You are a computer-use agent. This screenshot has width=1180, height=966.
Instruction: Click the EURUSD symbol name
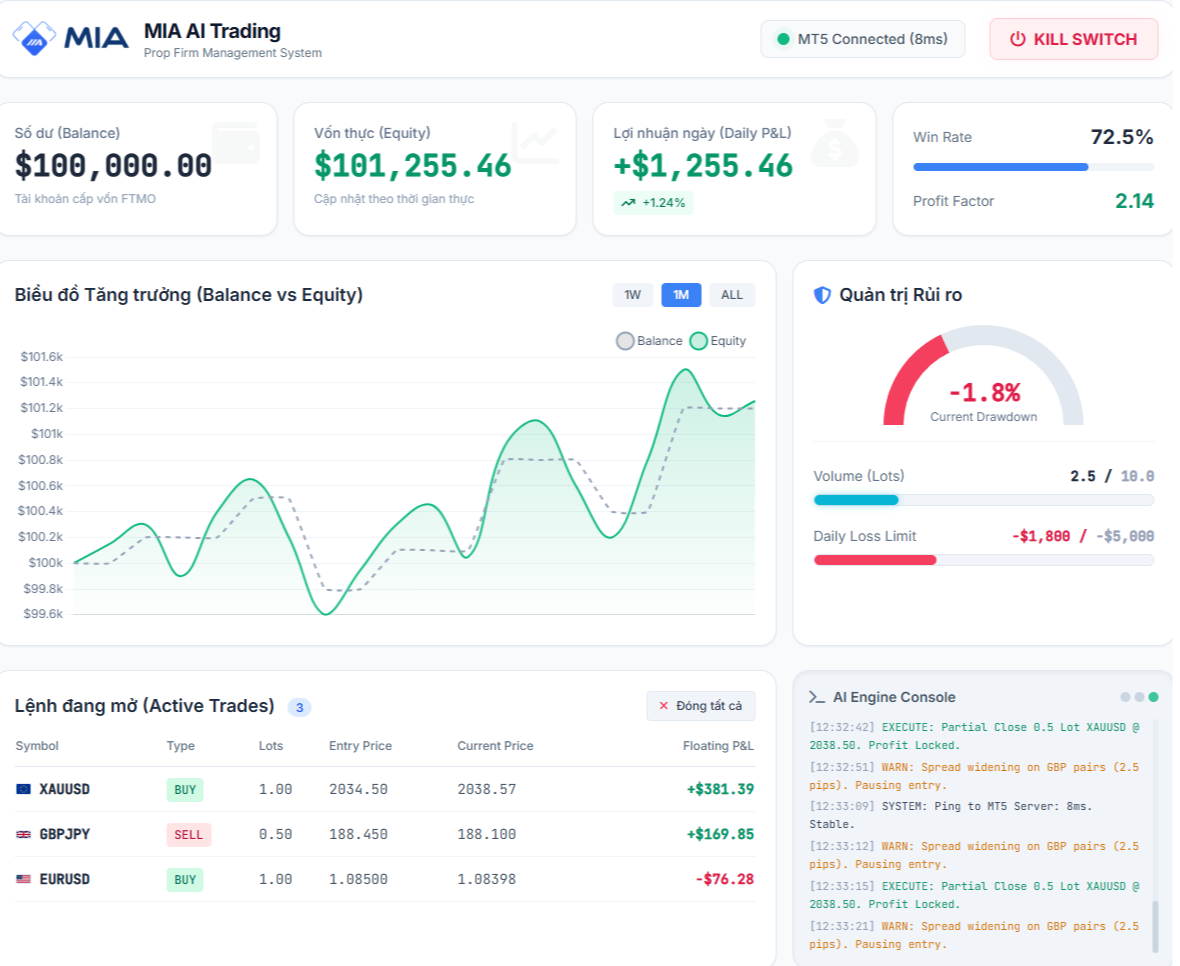65,879
